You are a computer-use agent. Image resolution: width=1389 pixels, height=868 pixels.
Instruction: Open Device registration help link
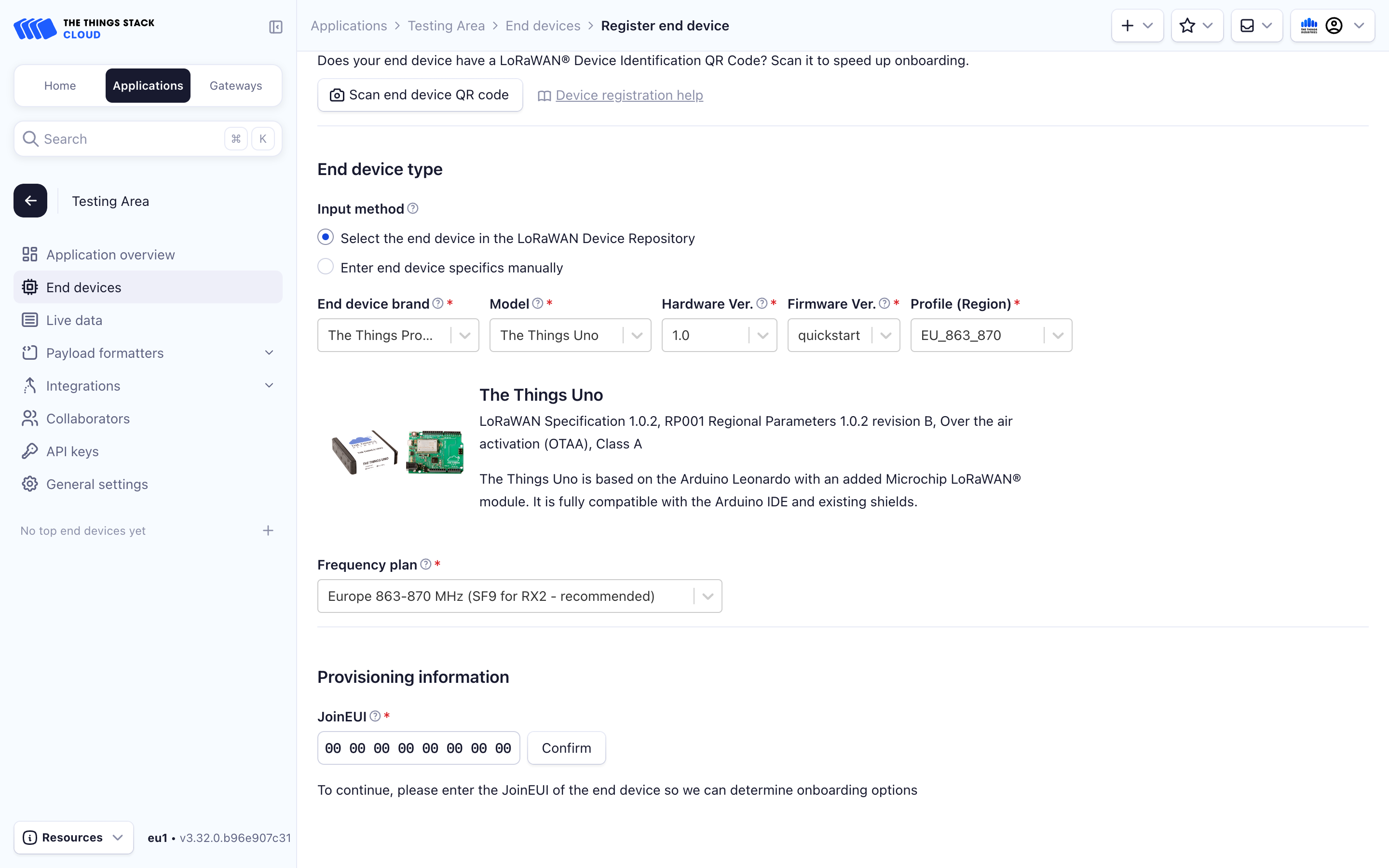coord(628,95)
